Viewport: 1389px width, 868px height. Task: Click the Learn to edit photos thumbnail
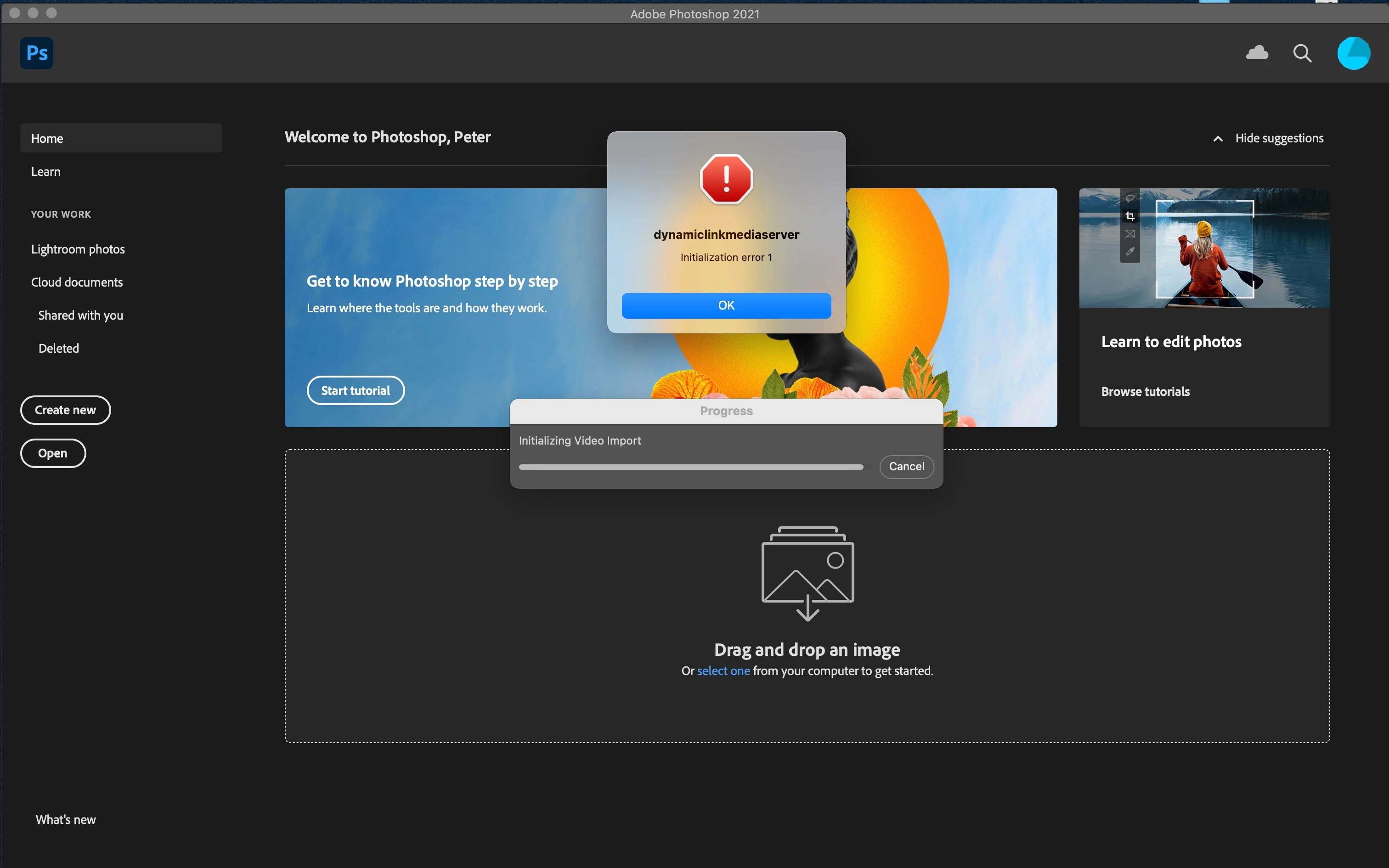point(1204,248)
